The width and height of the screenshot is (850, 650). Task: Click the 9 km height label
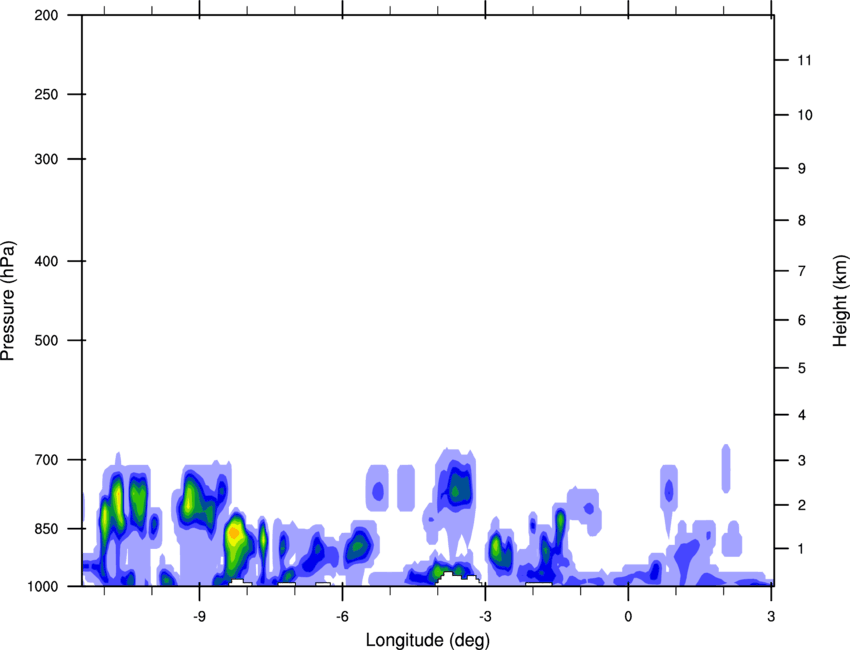pos(802,169)
